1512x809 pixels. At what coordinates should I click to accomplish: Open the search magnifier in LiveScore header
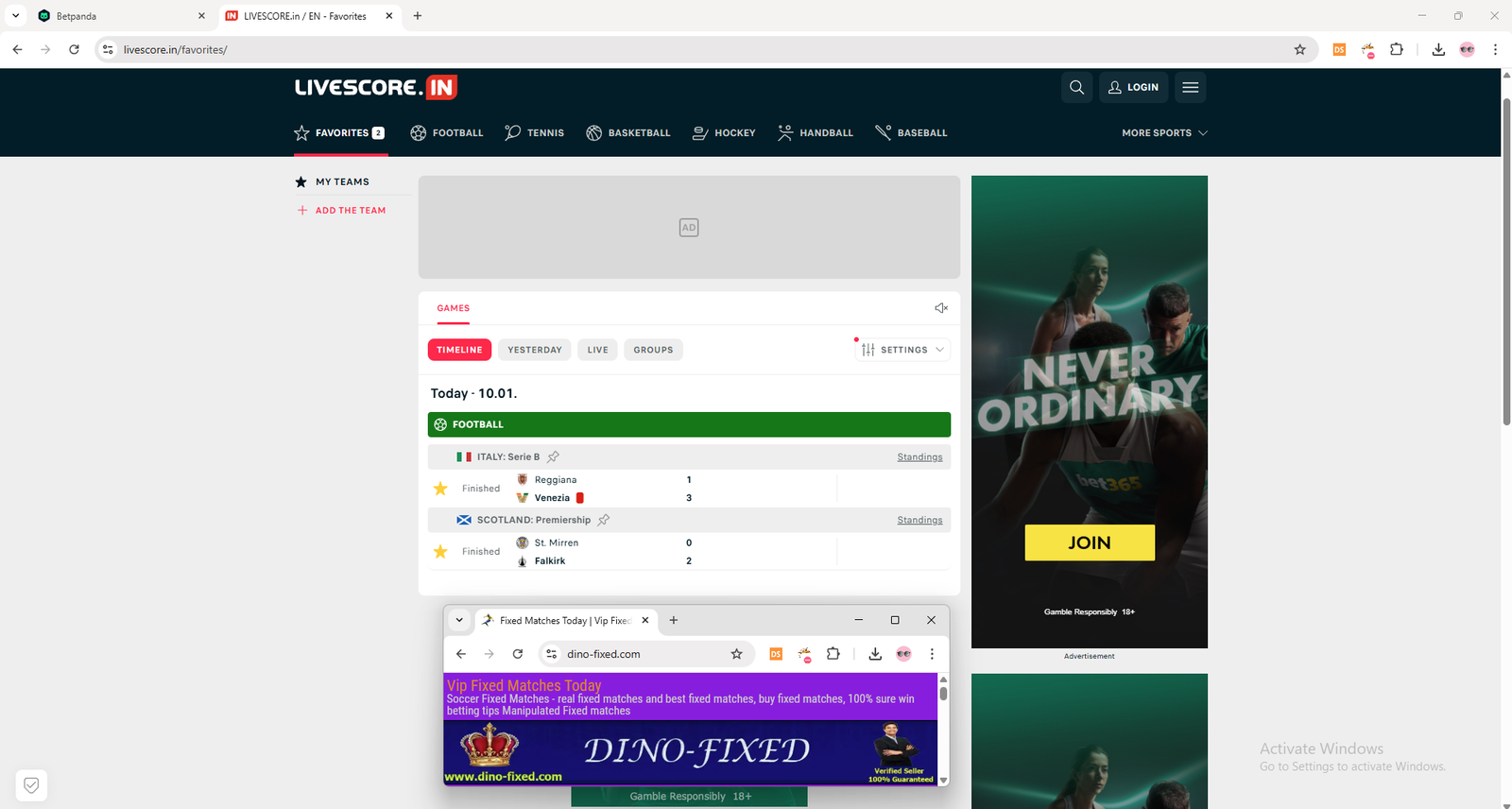click(1076, 88)
